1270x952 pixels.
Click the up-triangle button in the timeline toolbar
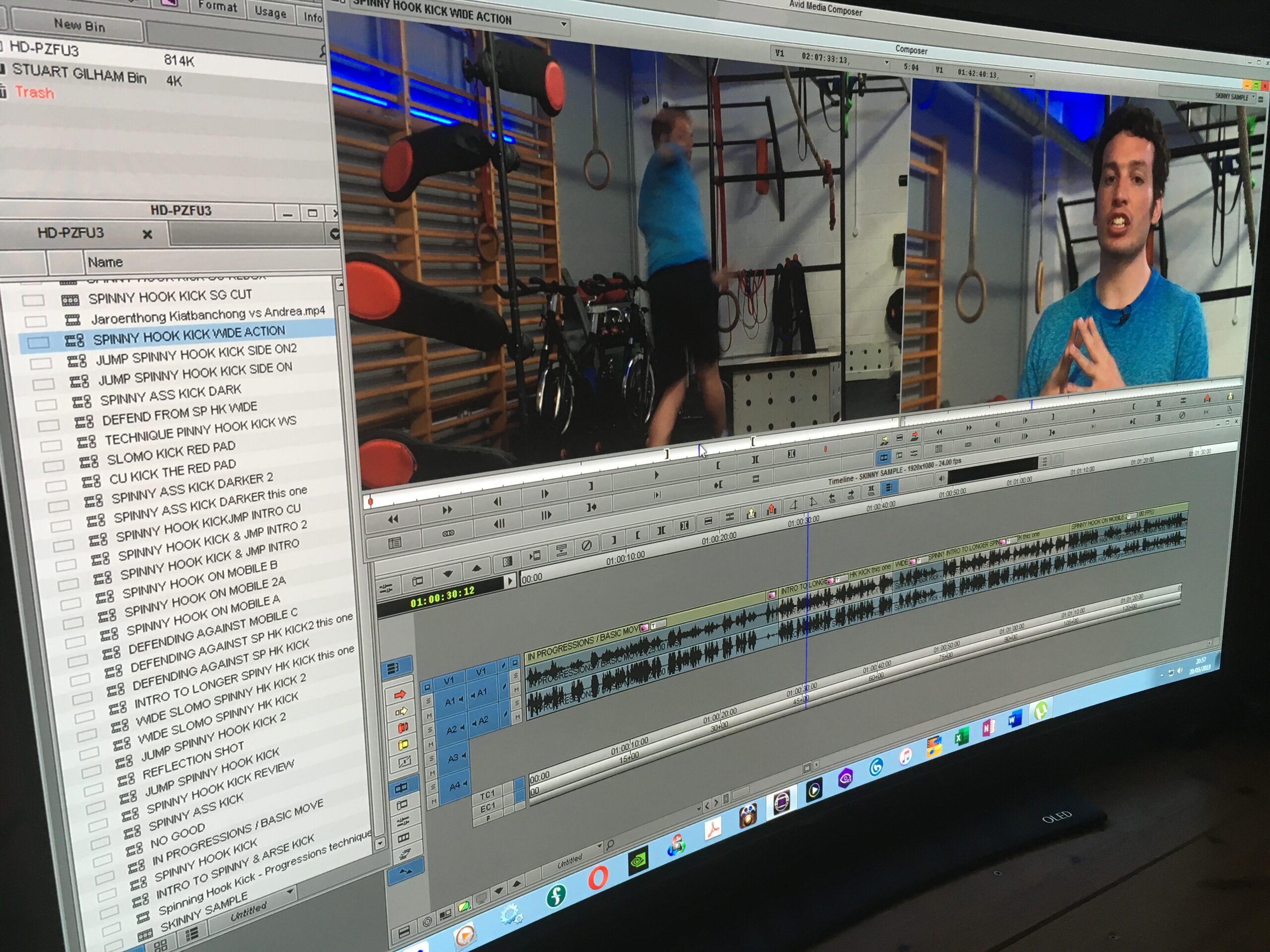(477, 569)
